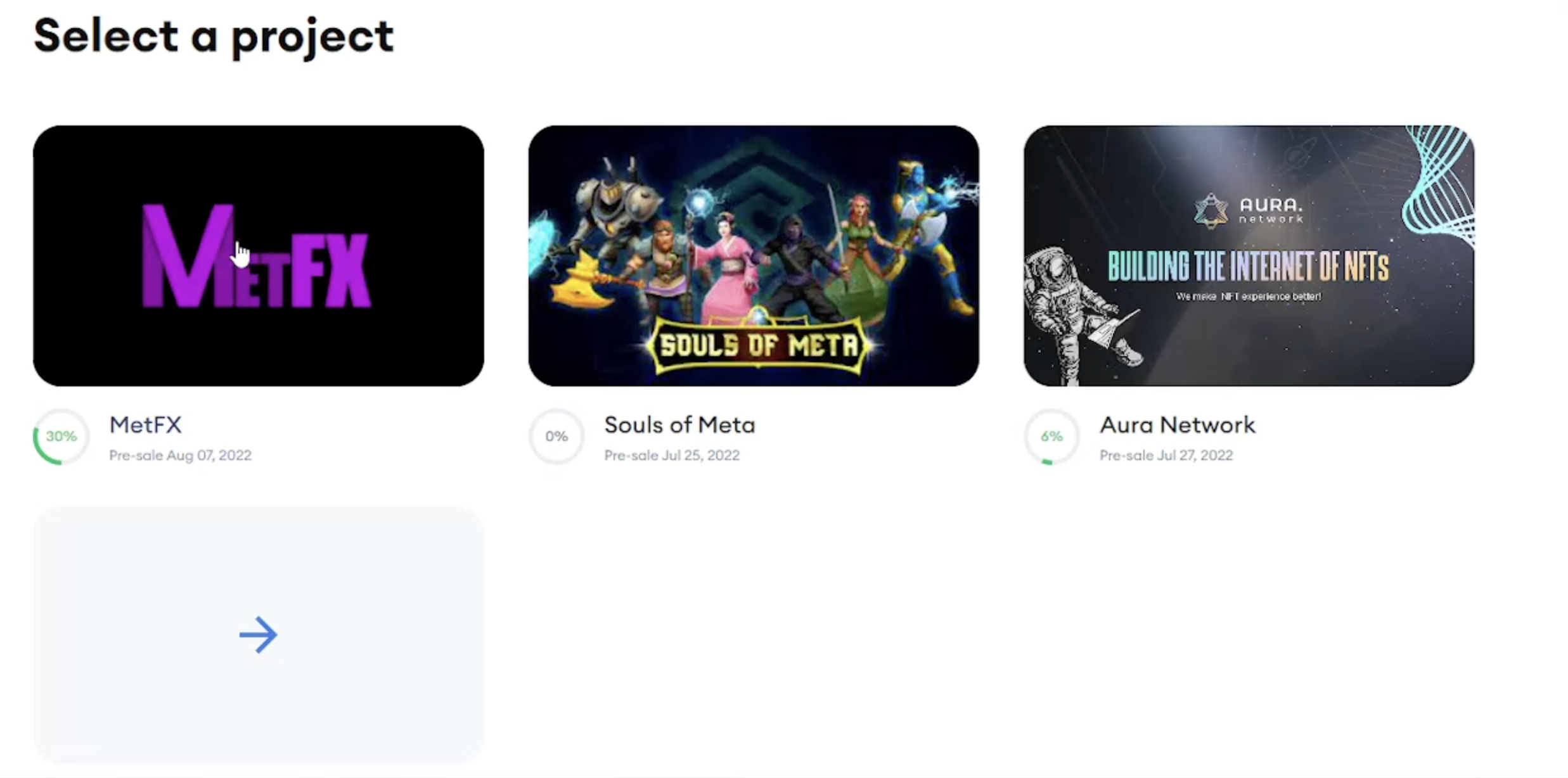Open the Souls of Meta banner image

pyautogui.click(x=754, y=255)
